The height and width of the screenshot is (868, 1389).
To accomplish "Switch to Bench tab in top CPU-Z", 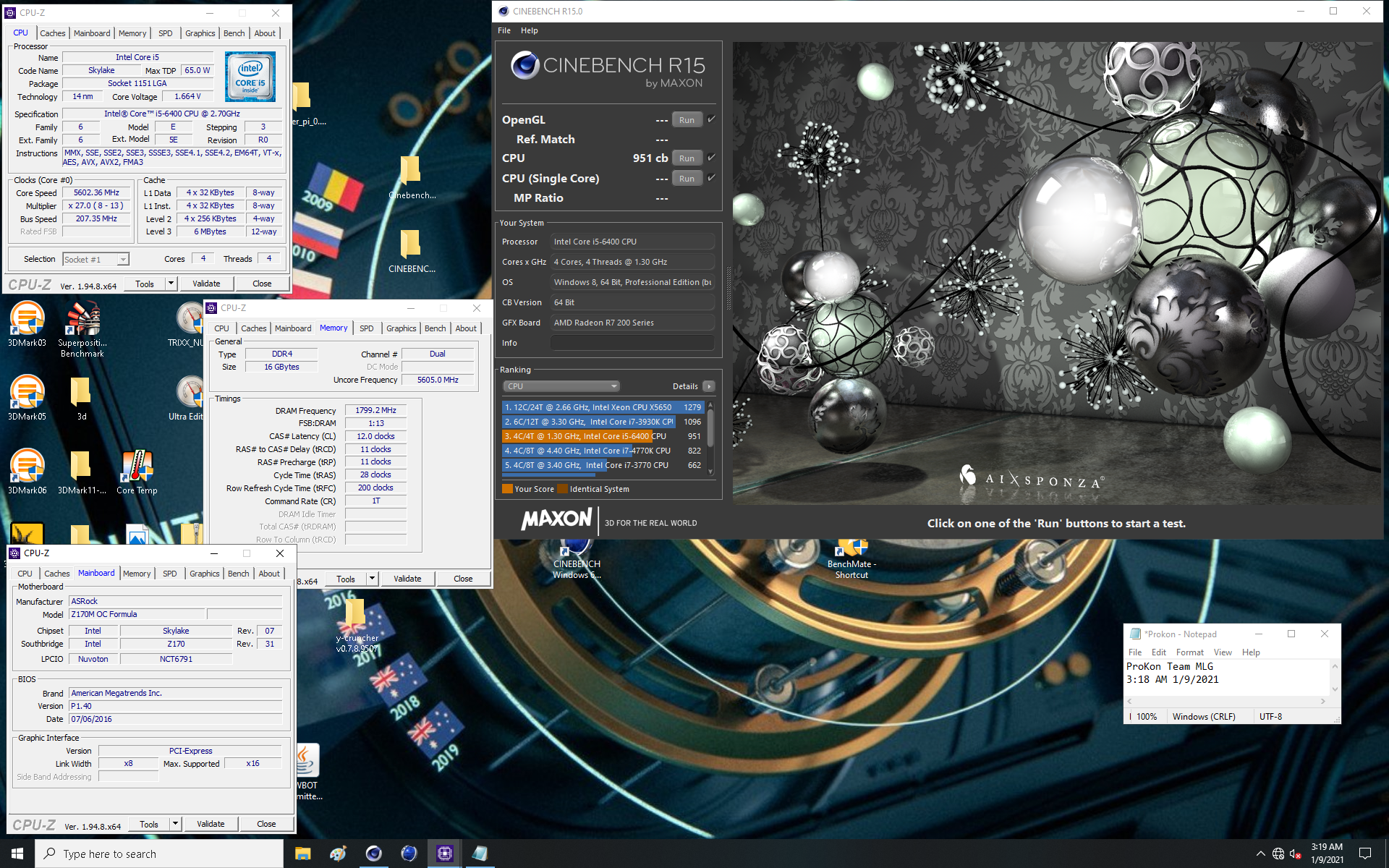I will [234, 33].
